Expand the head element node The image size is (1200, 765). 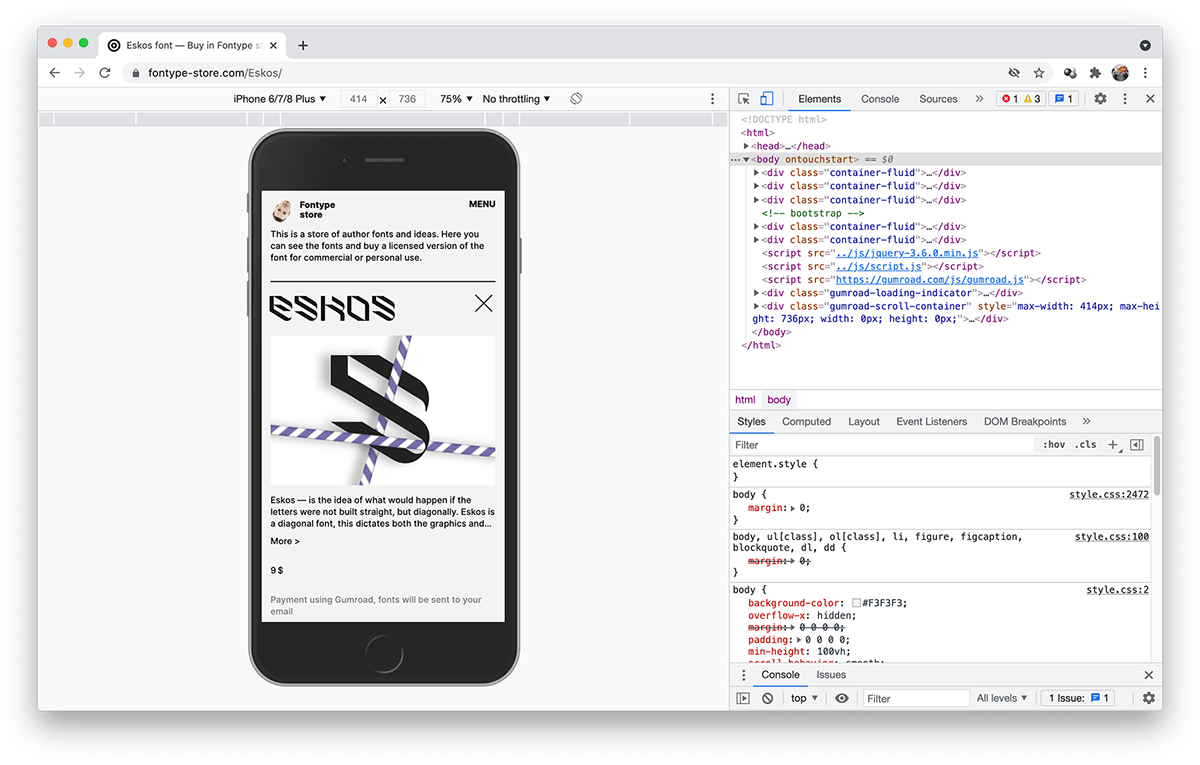tap(746, 146)
